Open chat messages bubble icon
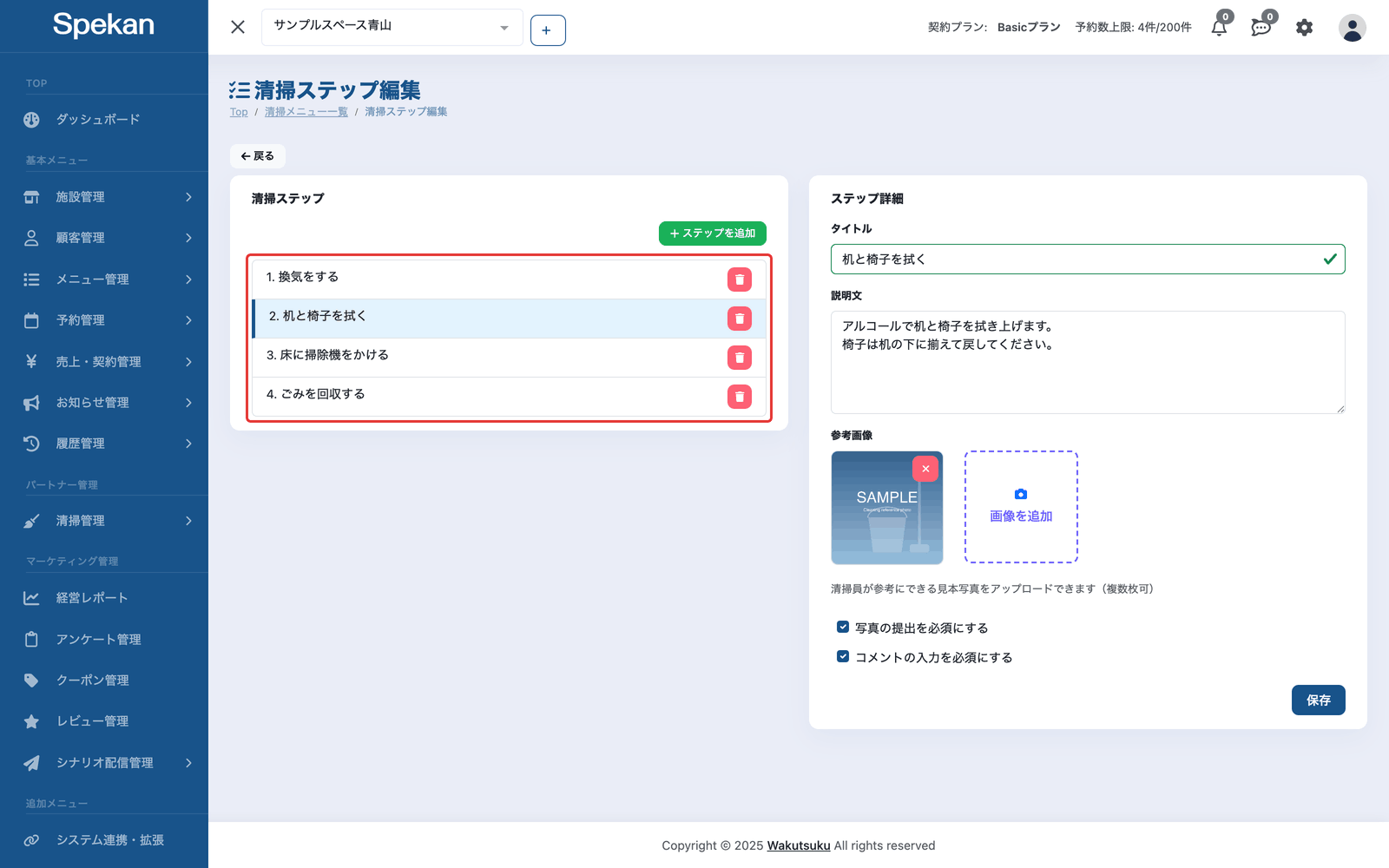 pos(1261,27)
